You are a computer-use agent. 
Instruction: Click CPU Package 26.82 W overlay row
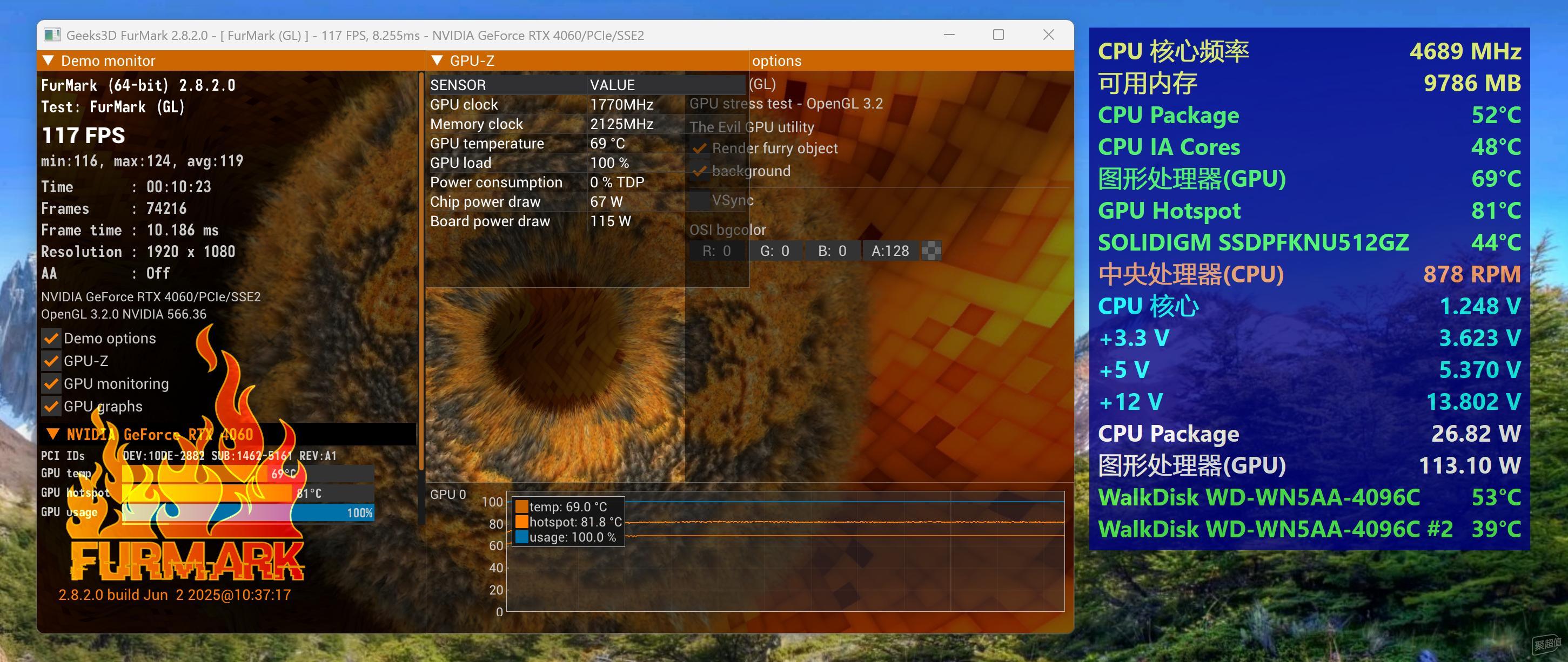pos(1309,434)
